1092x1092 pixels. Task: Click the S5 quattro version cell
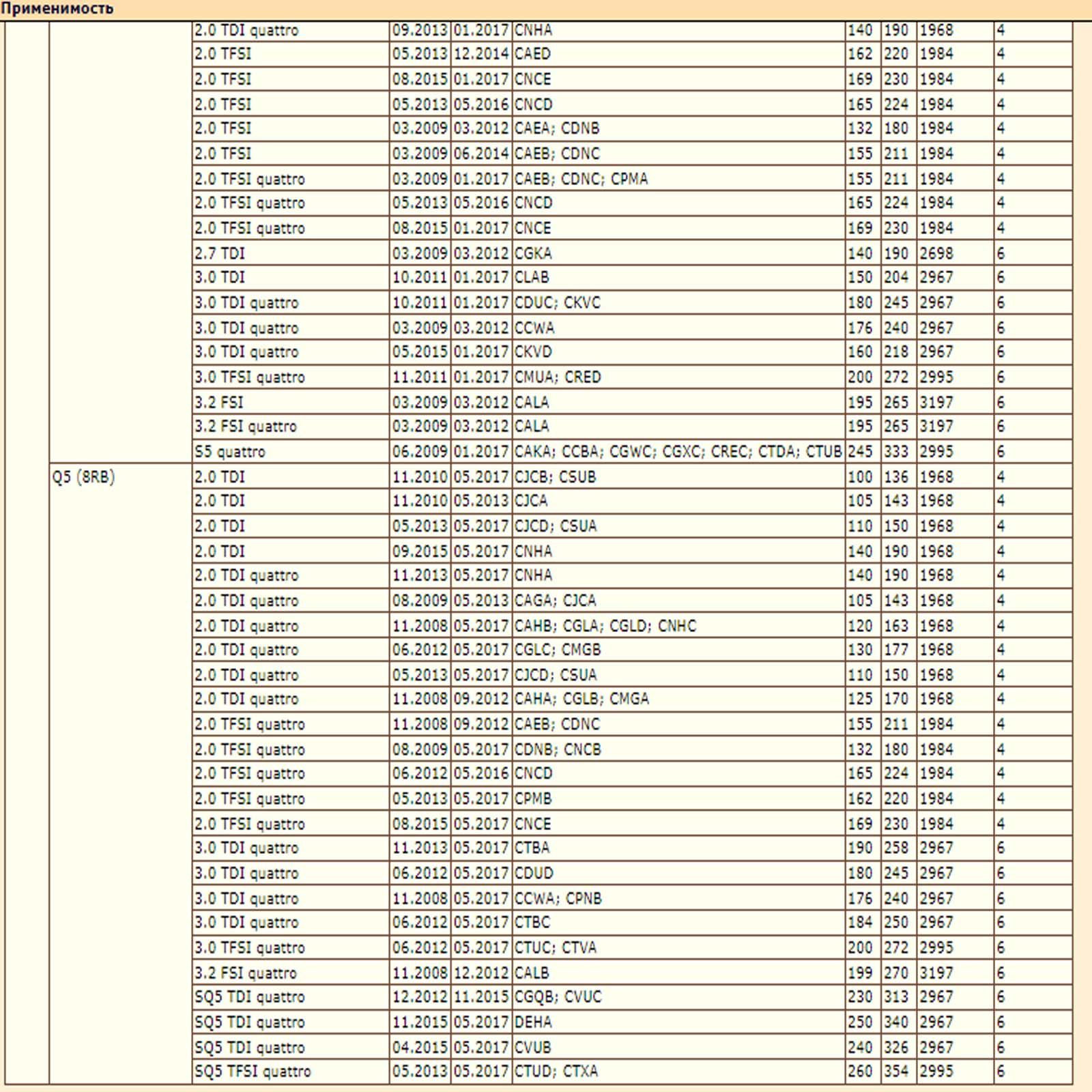click(x=230, y=452)
